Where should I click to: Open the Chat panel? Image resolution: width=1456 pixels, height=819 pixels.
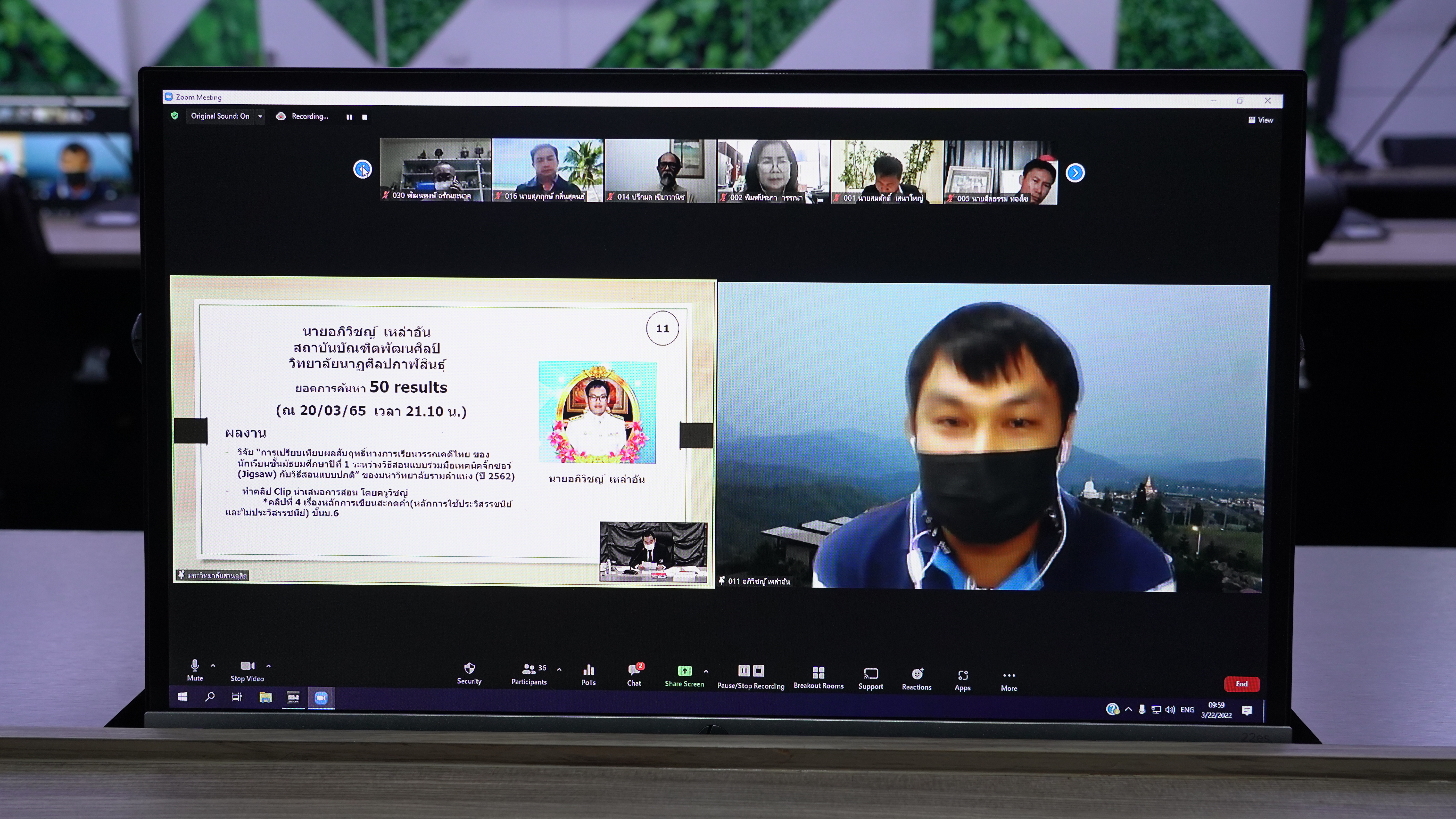pos(634,670)
